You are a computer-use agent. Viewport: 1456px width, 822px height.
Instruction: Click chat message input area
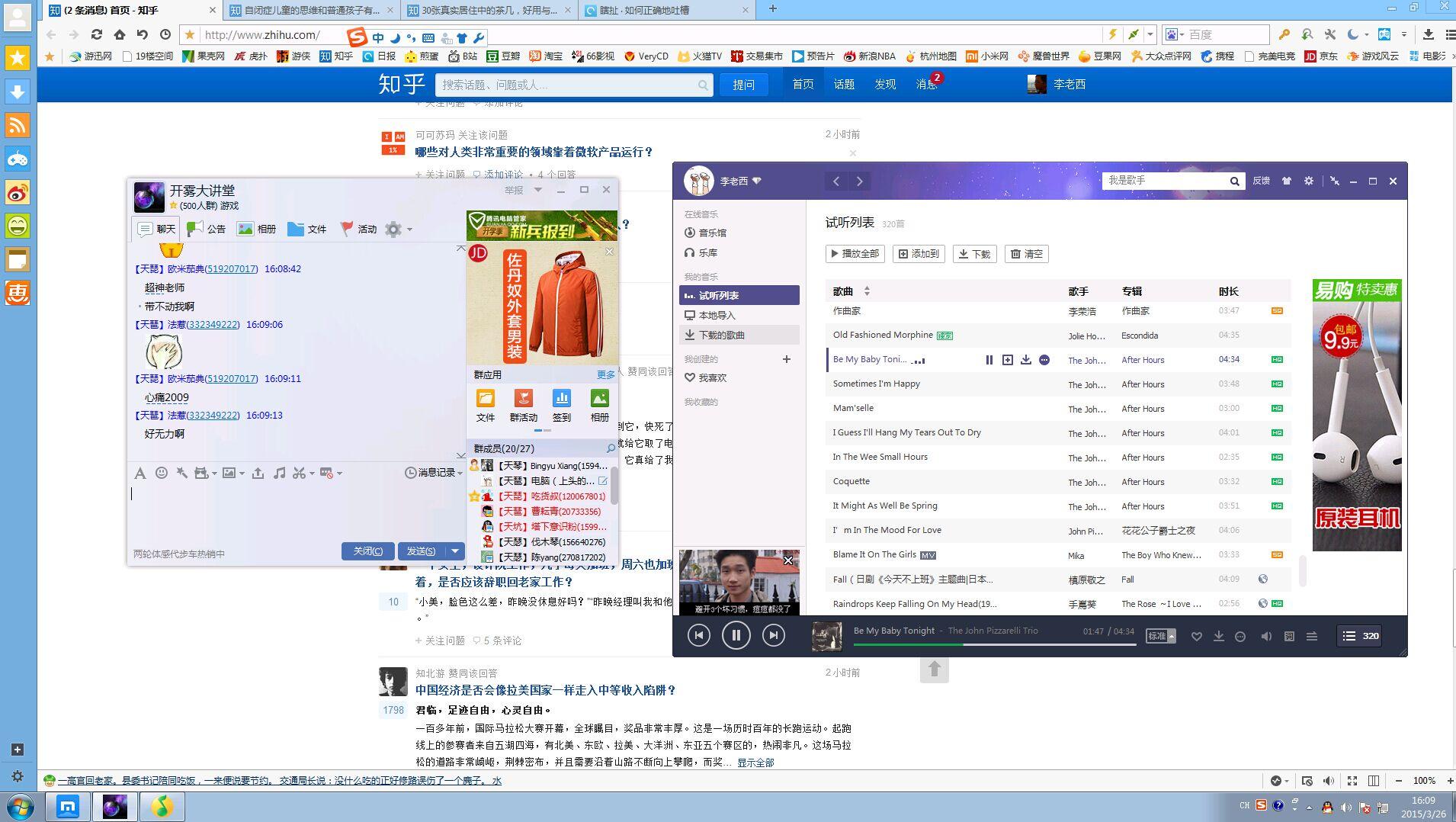[296, 511]
